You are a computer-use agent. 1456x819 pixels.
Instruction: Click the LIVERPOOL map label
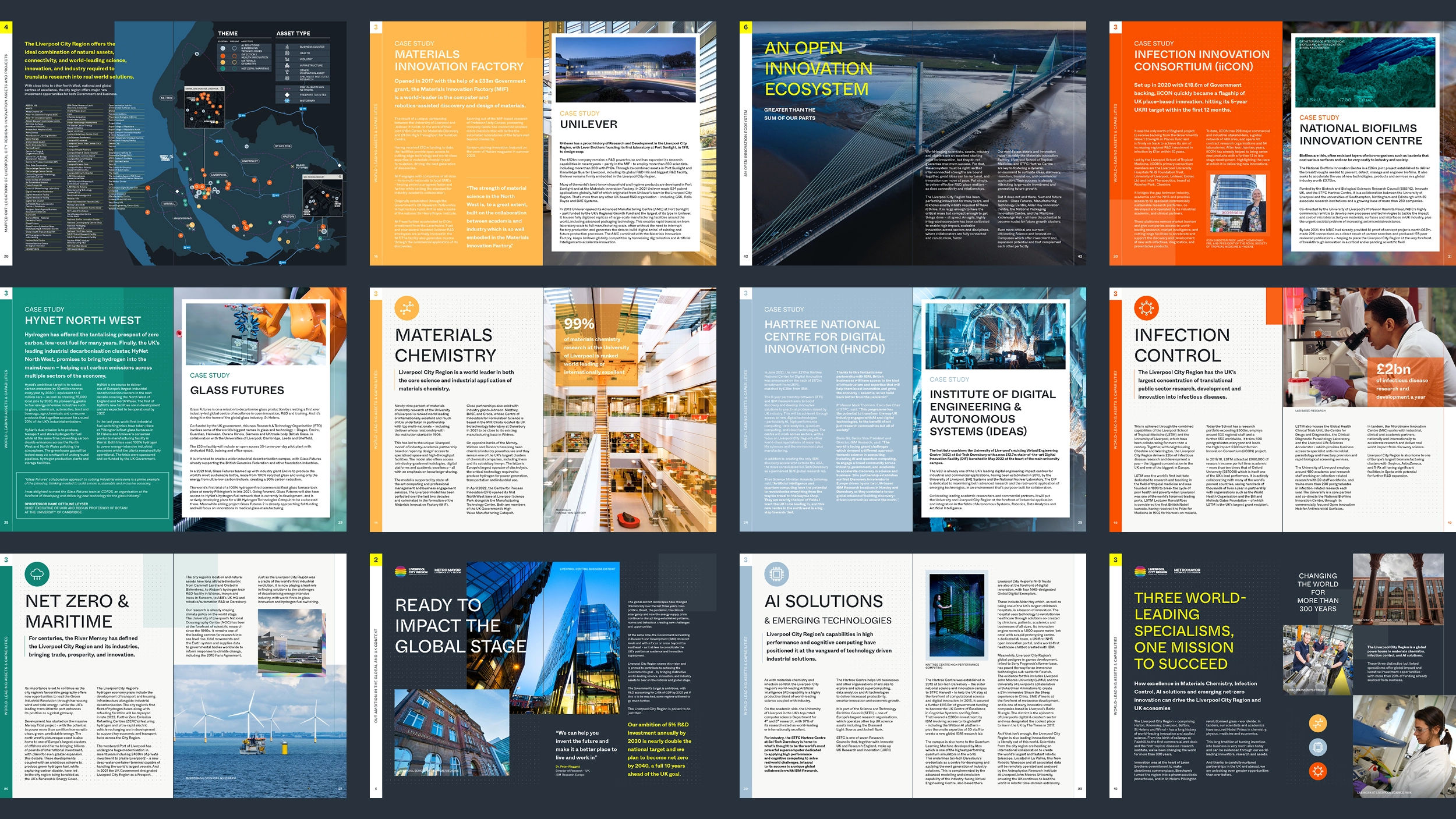tap(219, 175)
